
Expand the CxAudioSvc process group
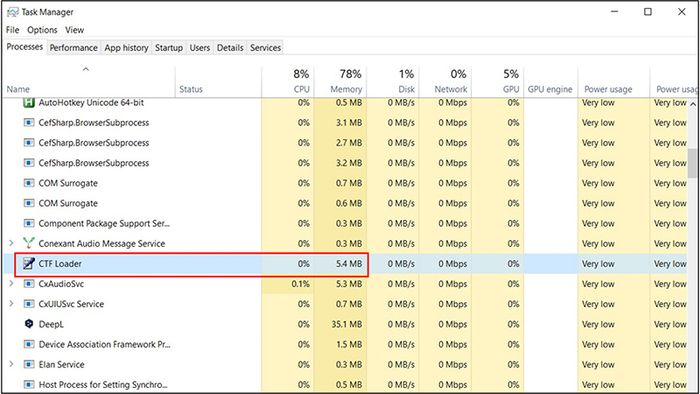click(x=11, y=284)
